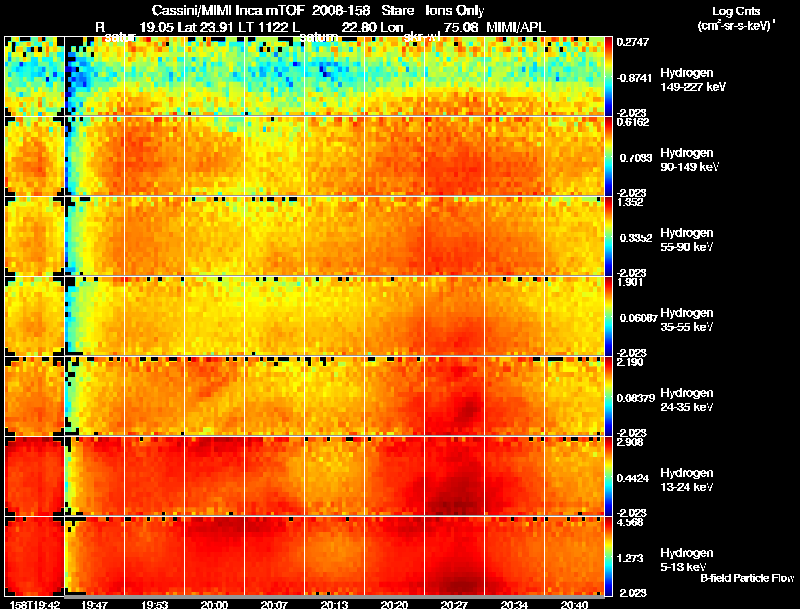This screenshot has height=609, width=800.
Task: Click the plot title "Cassini/MIMI Inca mTOF"
Action: 228,11
